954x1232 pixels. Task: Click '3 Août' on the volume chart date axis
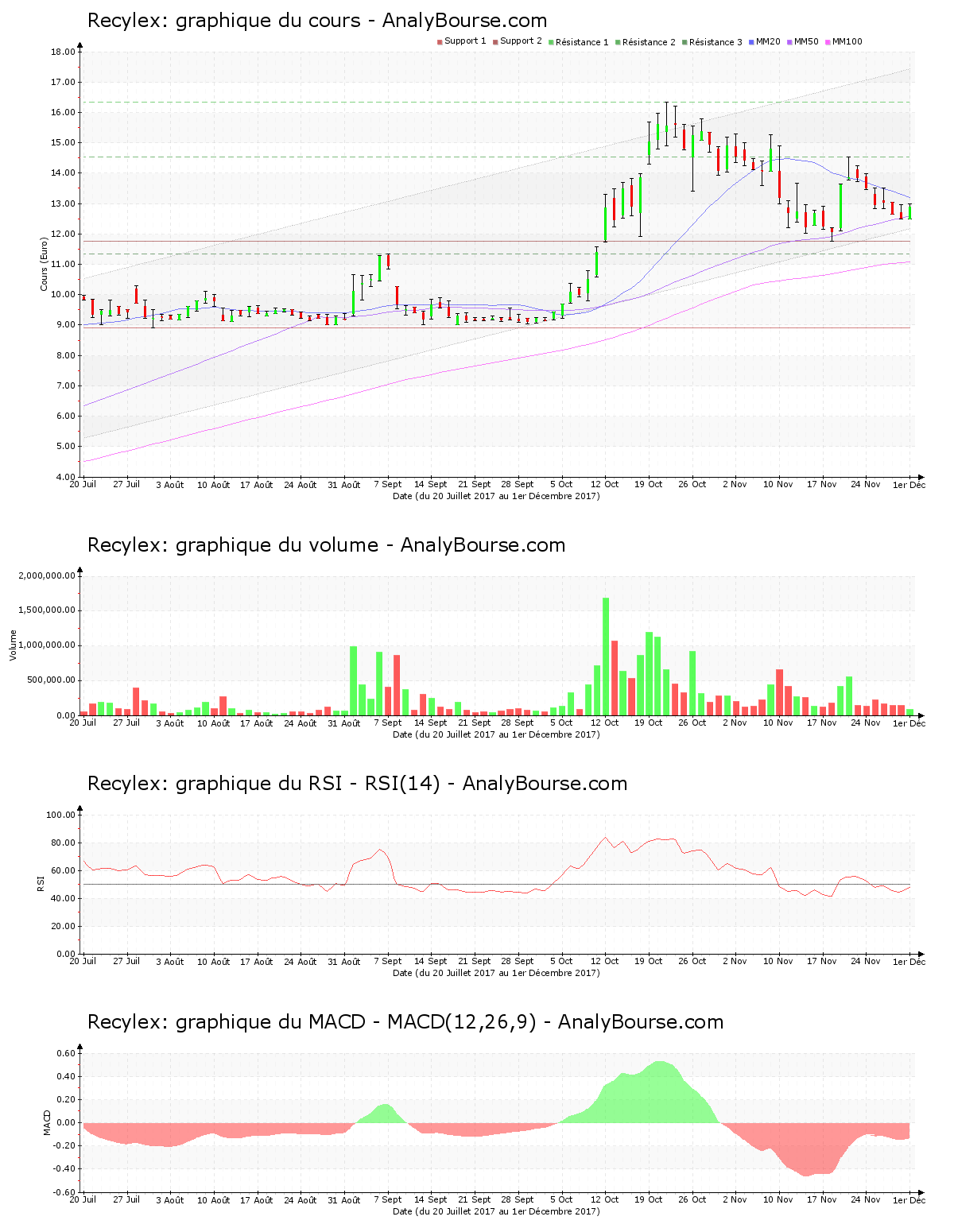pyautogui.click(x=169, y=723)
